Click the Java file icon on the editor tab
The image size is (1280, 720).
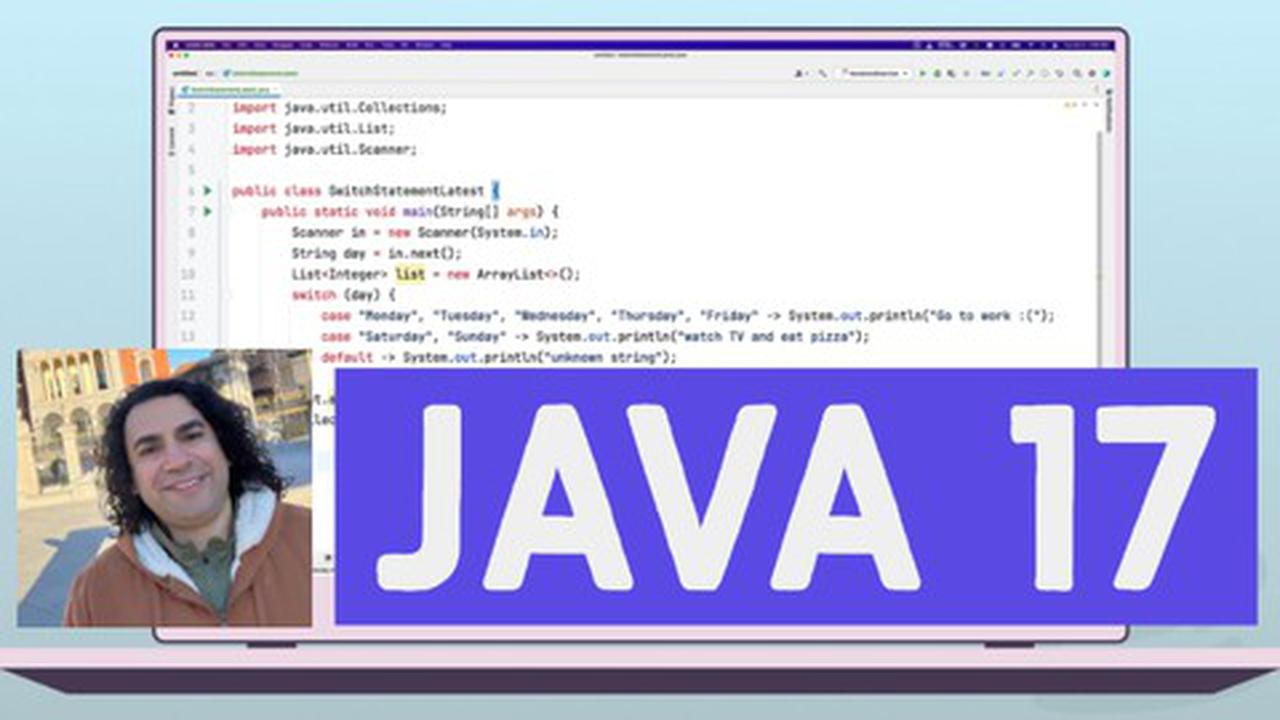tap(186, 89)
